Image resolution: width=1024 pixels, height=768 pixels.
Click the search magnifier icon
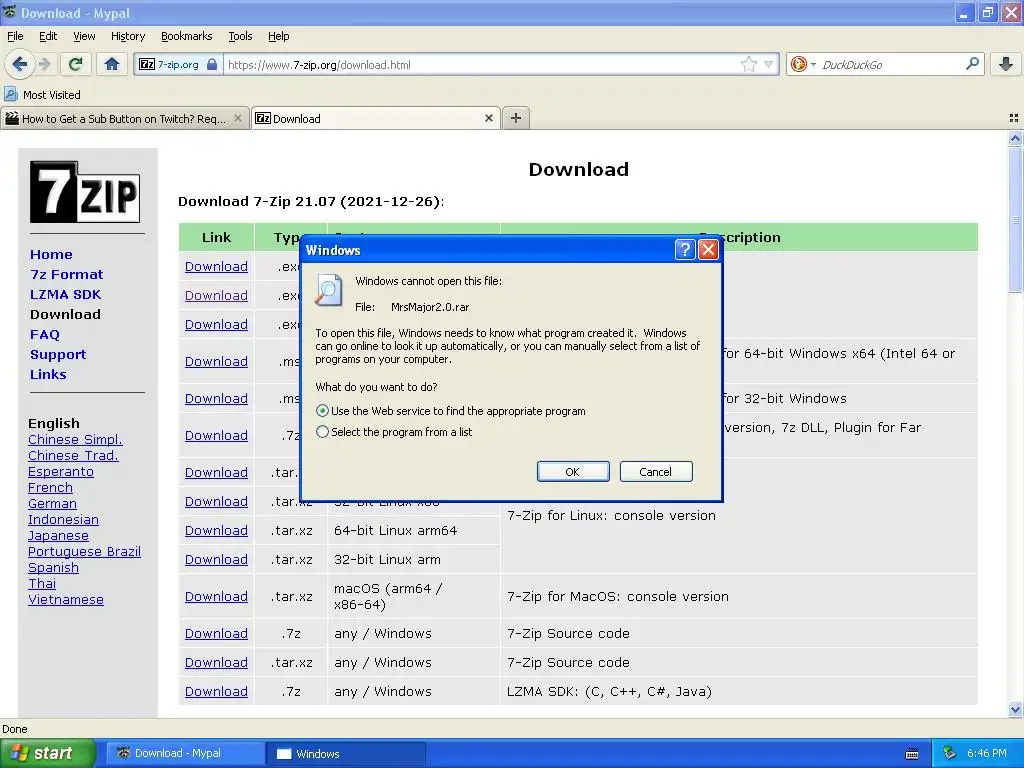point(972,64)
